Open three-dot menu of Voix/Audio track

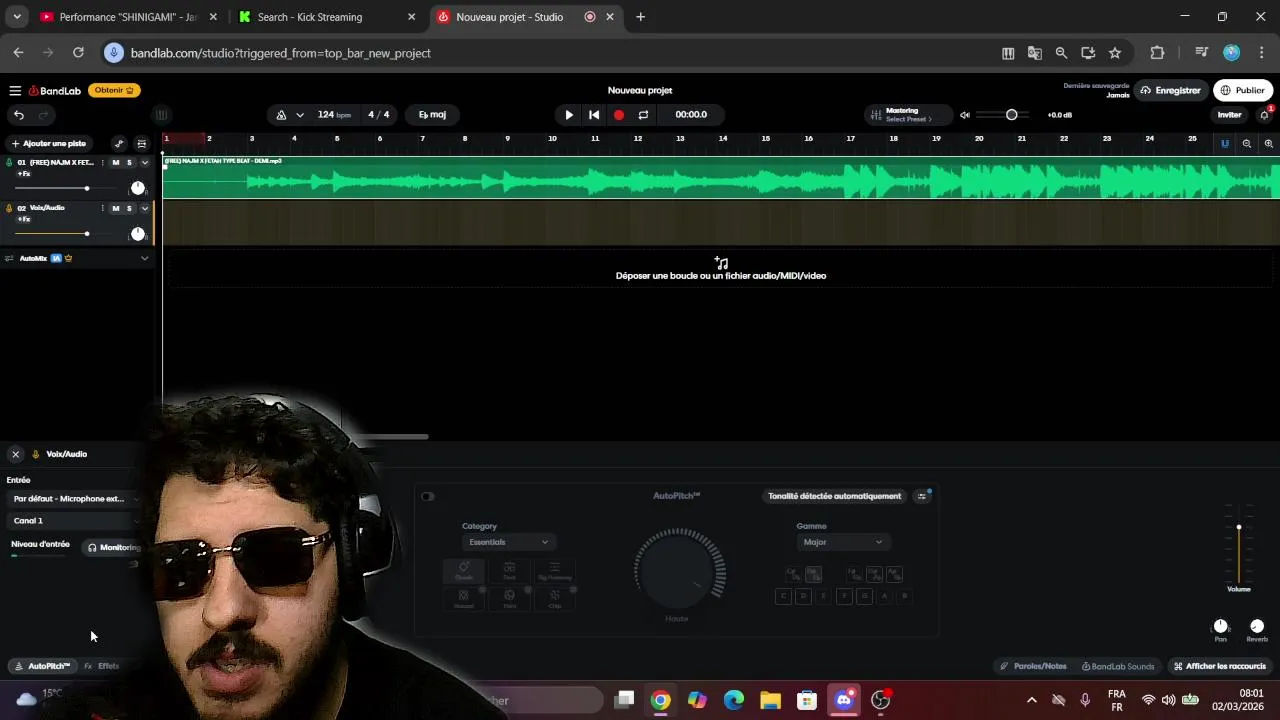102,209
